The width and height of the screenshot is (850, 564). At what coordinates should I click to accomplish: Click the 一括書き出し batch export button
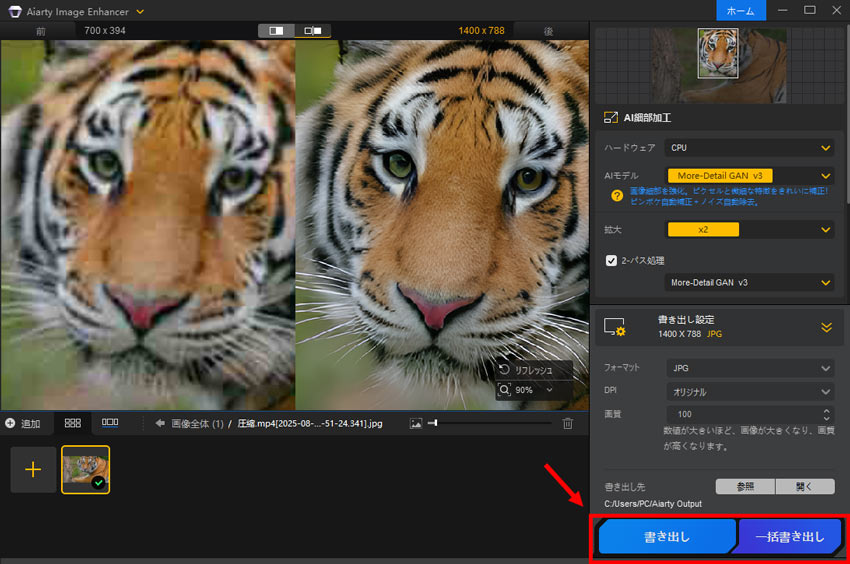[789, 536]
